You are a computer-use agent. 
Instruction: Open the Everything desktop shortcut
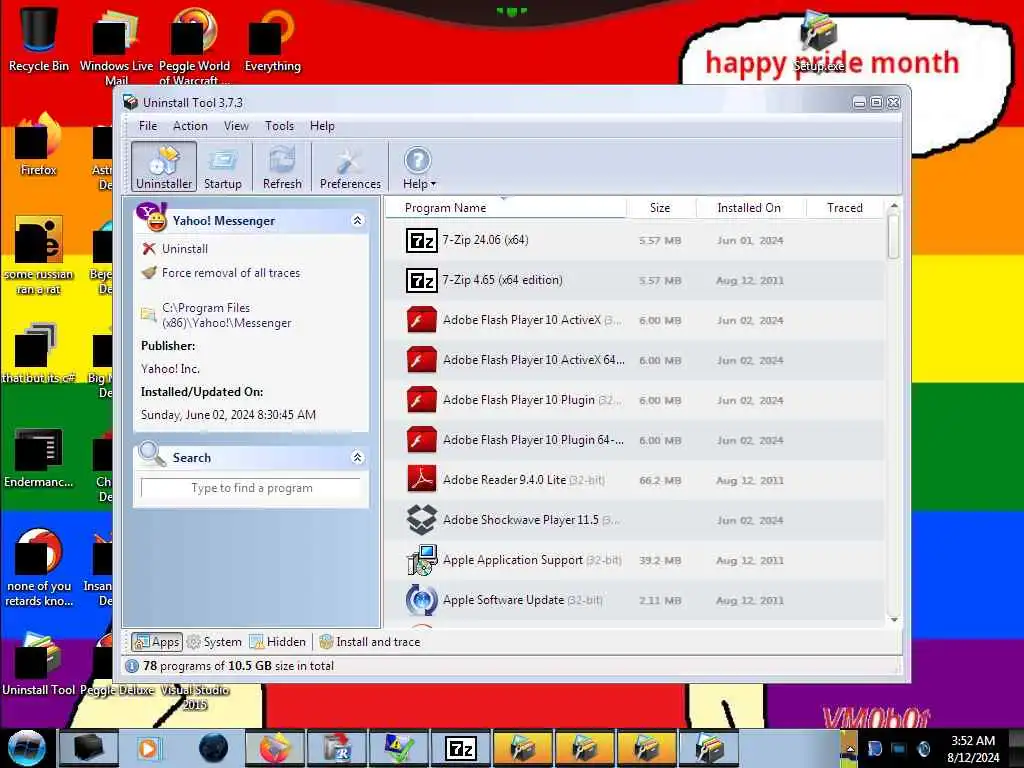point(272,39)
